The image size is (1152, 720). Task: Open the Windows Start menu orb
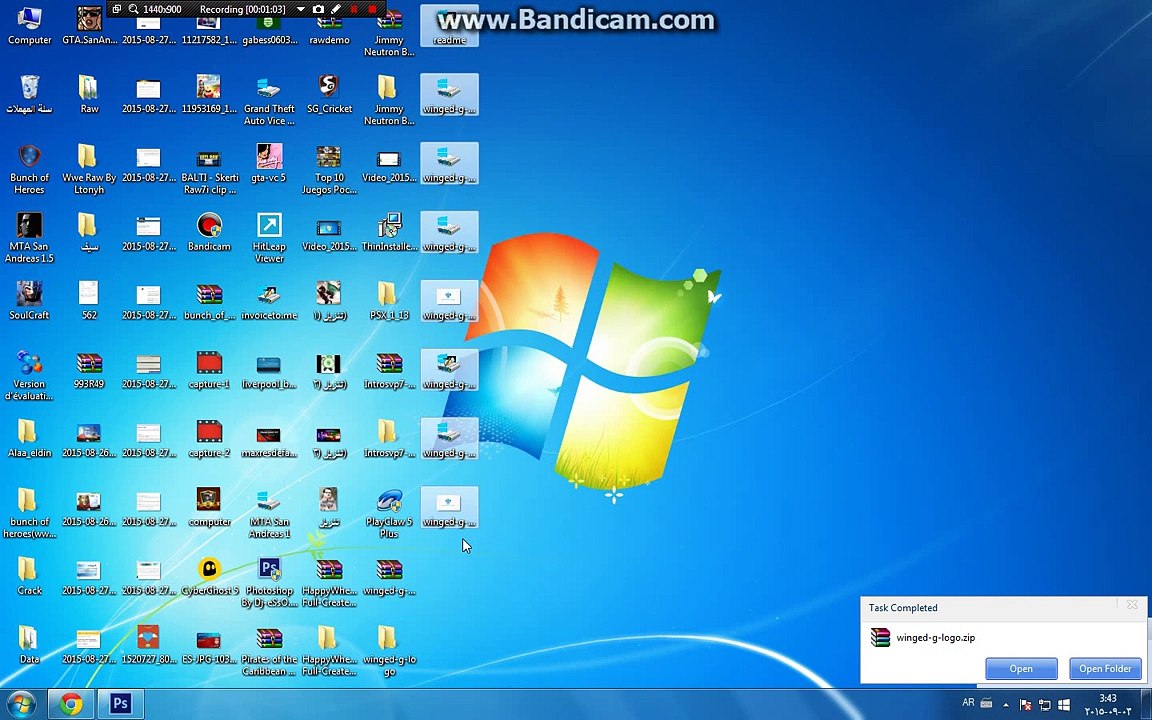(22, 705)
